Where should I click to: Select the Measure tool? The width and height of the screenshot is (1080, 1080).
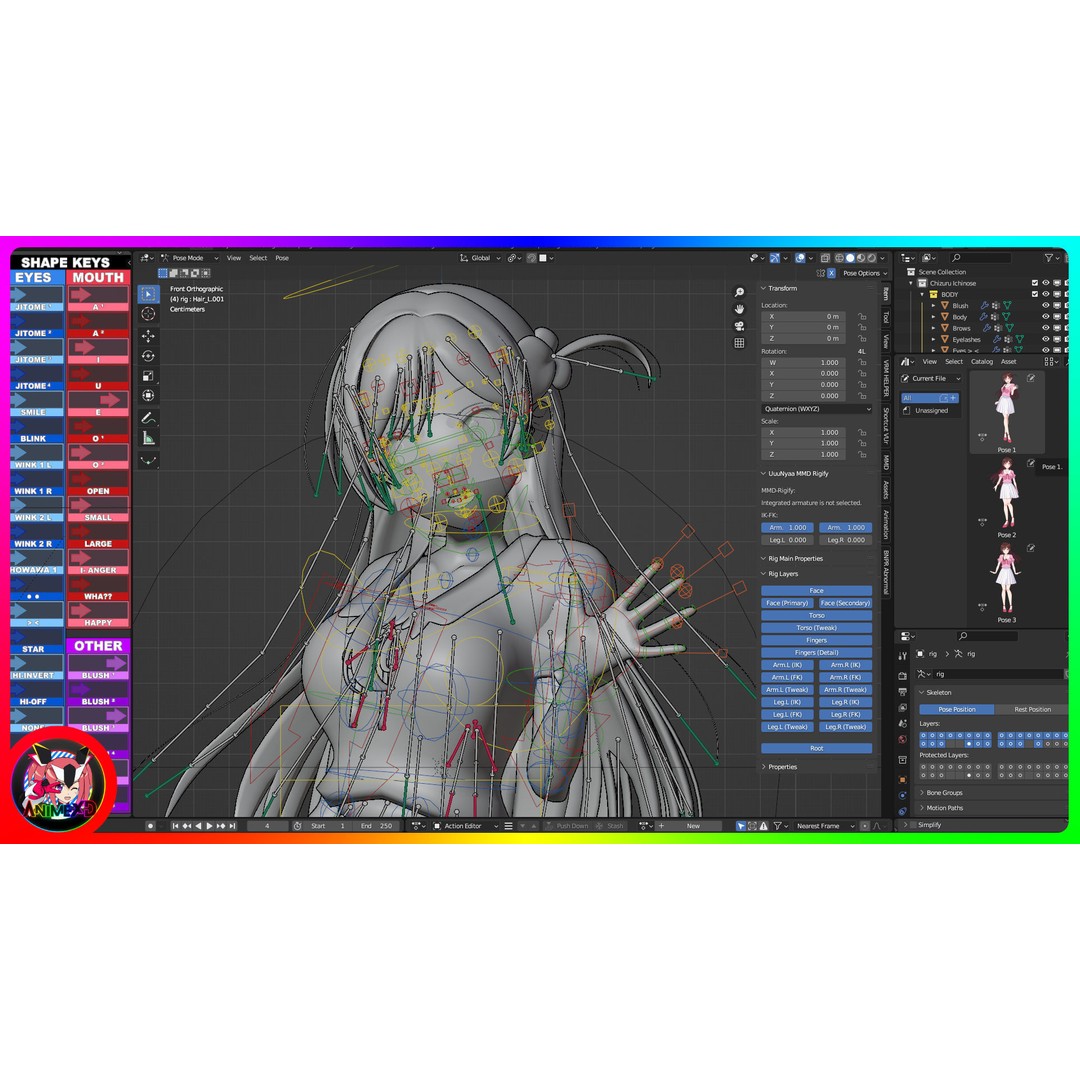coord(148,438)
